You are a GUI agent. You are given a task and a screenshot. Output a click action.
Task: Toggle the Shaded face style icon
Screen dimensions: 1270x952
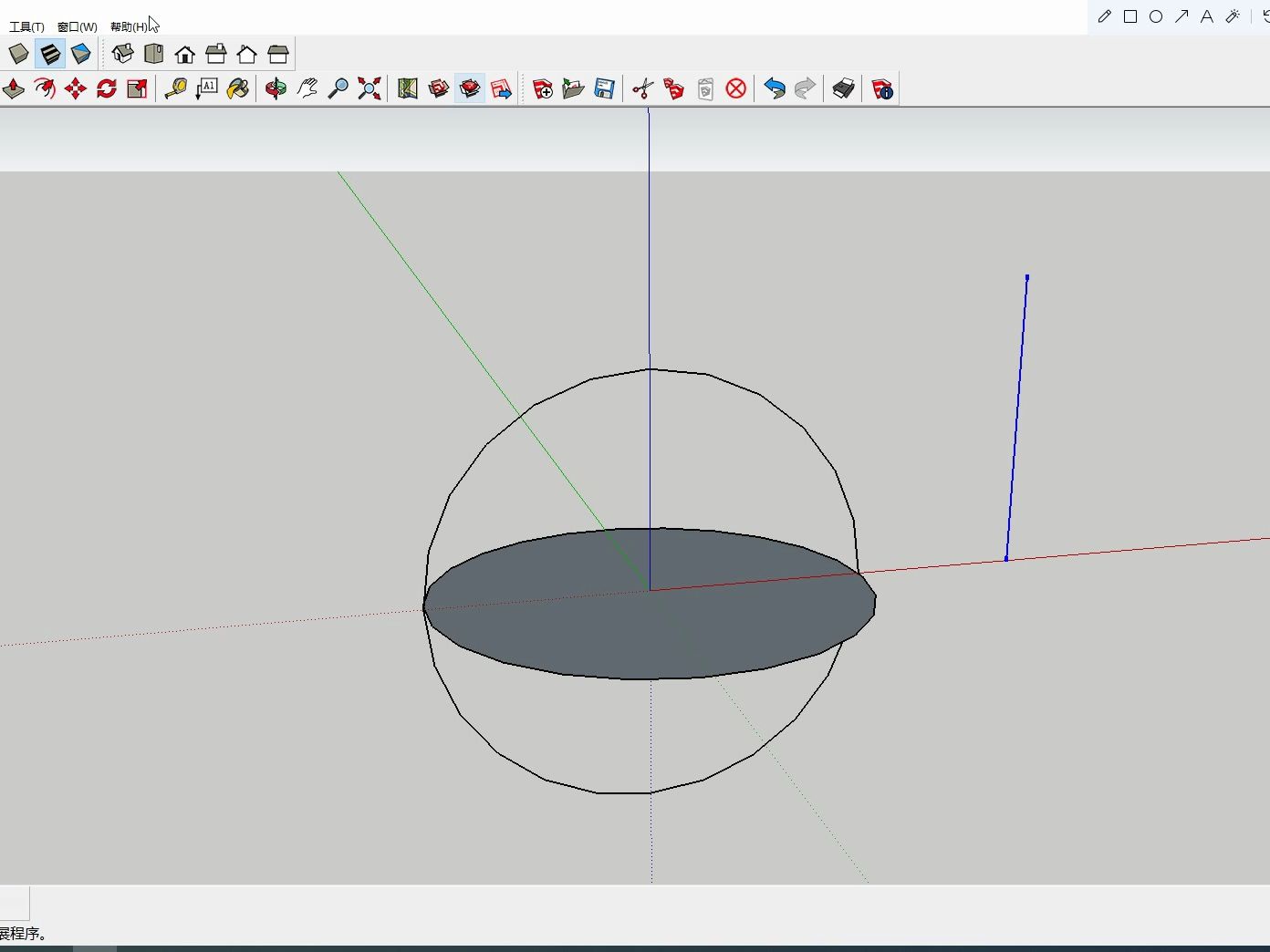pyautogui.click(x=50, y=54)
